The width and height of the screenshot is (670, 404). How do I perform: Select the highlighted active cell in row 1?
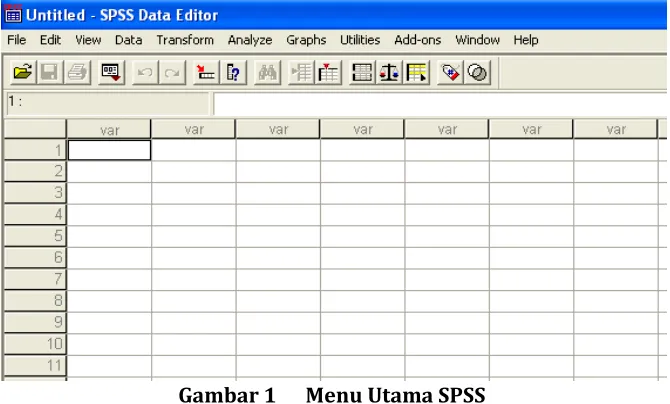point(109,150)
